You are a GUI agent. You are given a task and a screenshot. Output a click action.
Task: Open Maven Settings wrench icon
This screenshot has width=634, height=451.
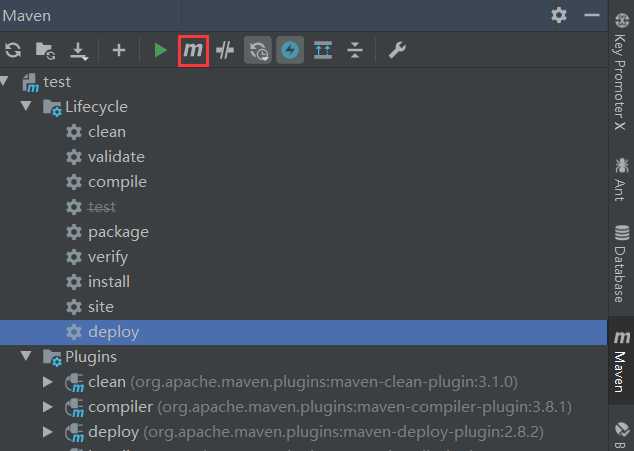coord(397,51)
